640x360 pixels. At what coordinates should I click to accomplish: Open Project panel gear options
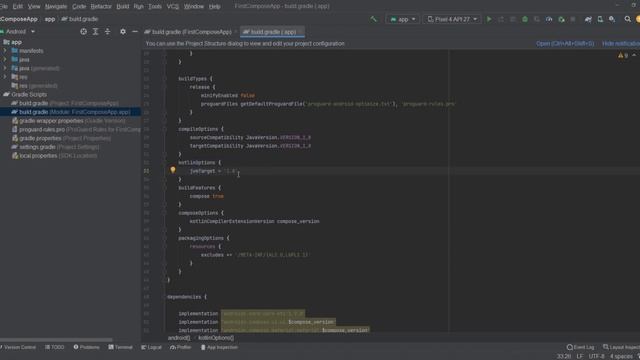(123, 31)
